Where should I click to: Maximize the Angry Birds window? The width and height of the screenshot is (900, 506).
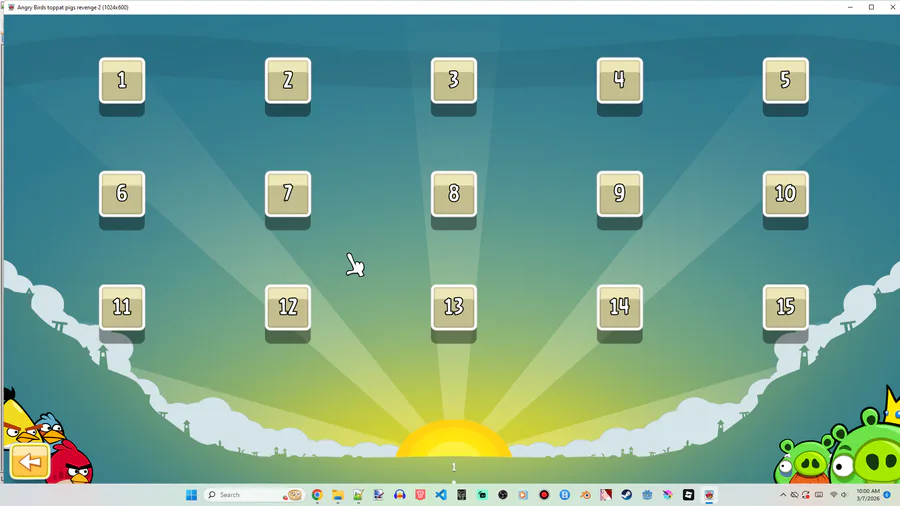[871, 7]
